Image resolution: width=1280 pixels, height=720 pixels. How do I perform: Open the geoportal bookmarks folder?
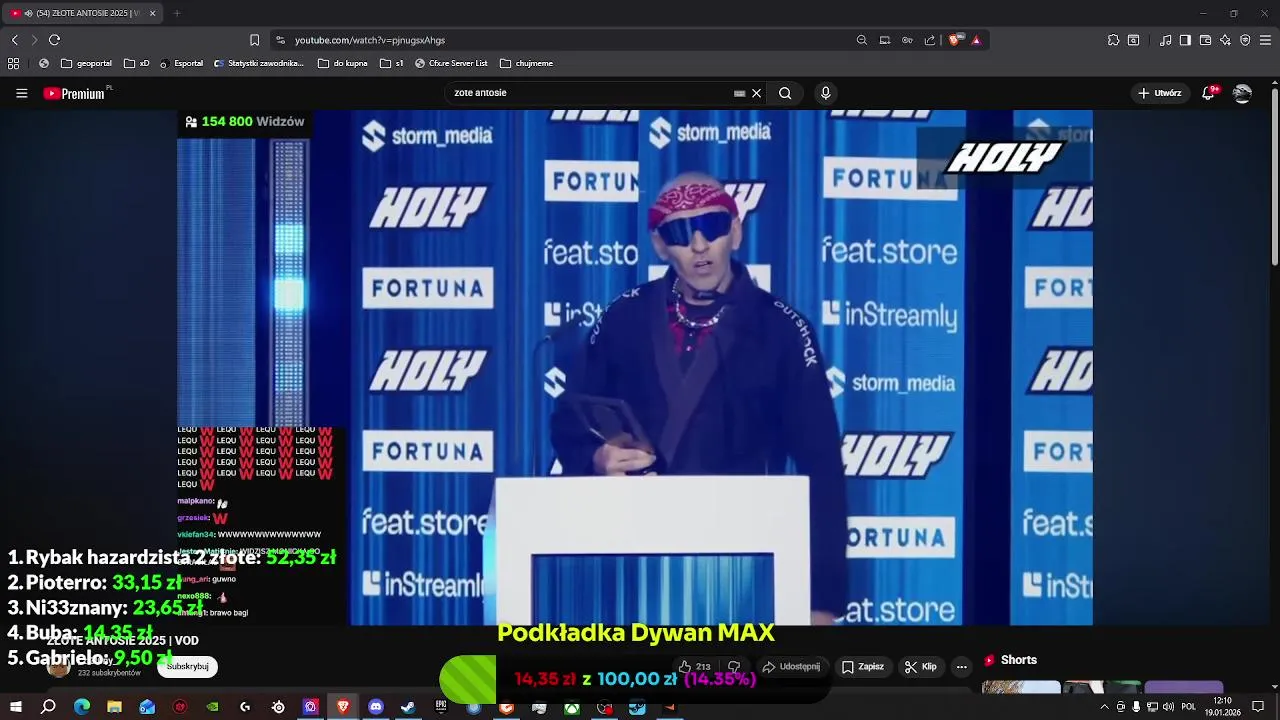coord(86,63)
